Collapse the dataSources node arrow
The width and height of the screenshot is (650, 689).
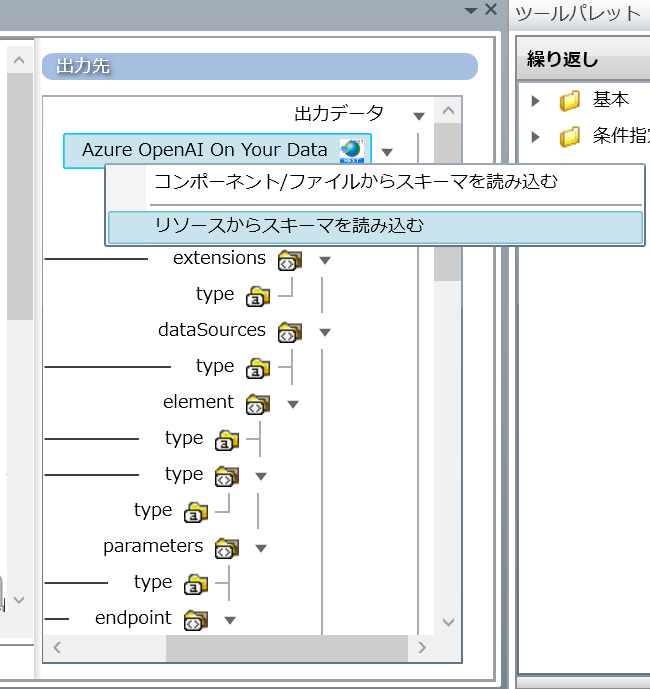coord(325,333)
